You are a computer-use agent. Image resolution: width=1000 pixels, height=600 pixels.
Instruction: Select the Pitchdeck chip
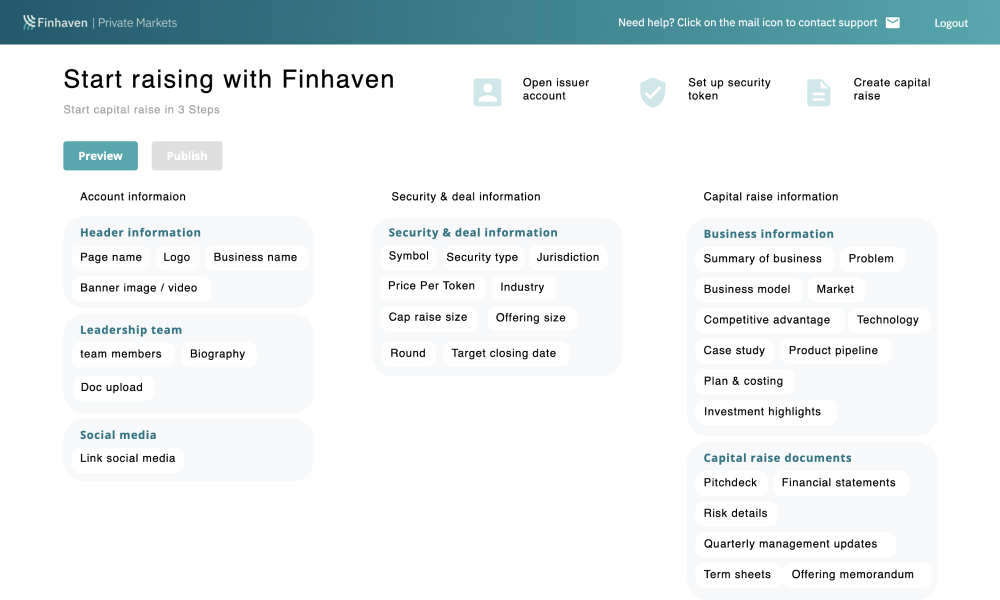tap(730, 483)
